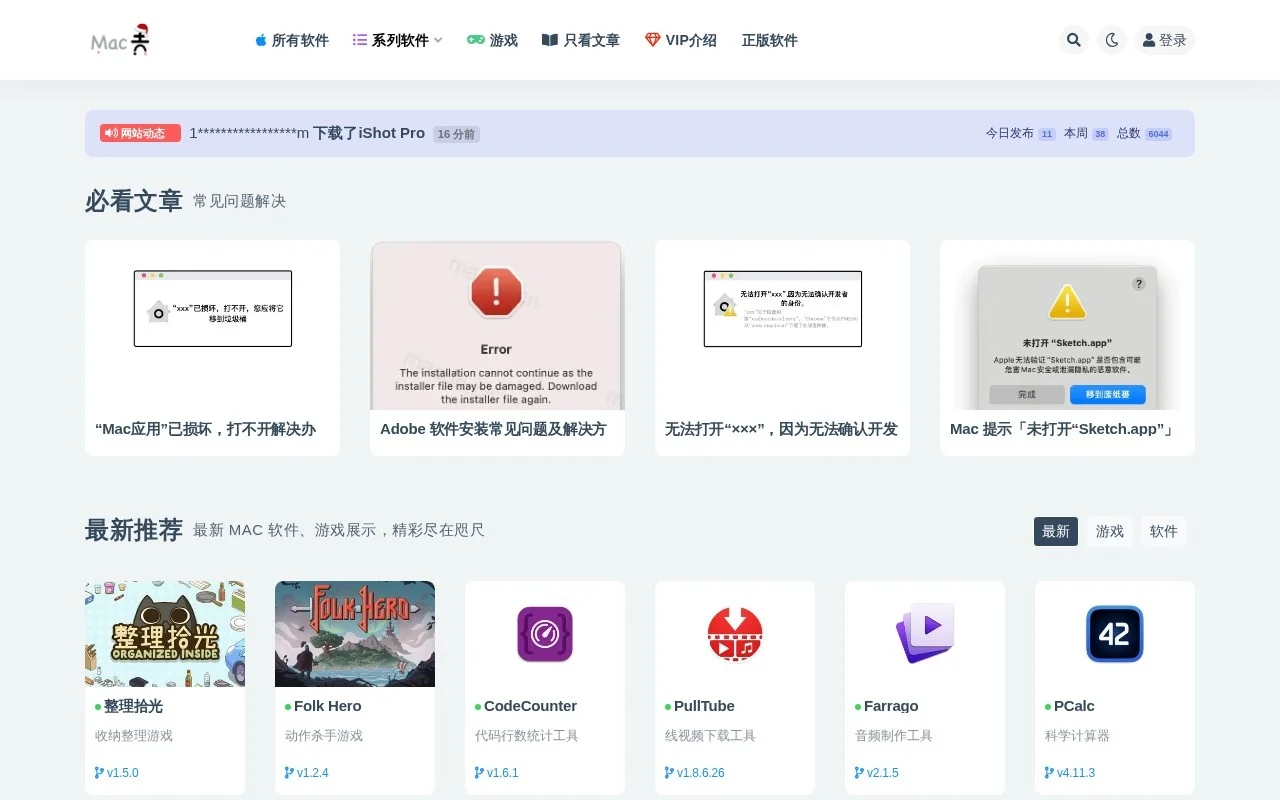The height and width of the screenshot is (800, 1280).
Task: Toggle dark mode with the moon icon
Action: click(1112, 40)
